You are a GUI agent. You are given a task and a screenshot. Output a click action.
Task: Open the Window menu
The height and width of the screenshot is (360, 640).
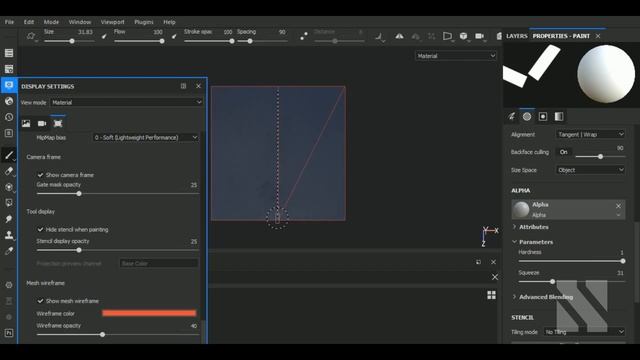80,22
